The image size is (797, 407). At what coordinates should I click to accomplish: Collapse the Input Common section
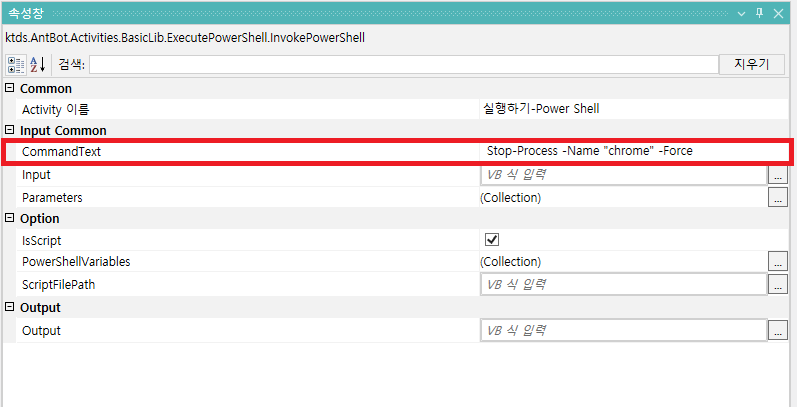click(9, 130)
